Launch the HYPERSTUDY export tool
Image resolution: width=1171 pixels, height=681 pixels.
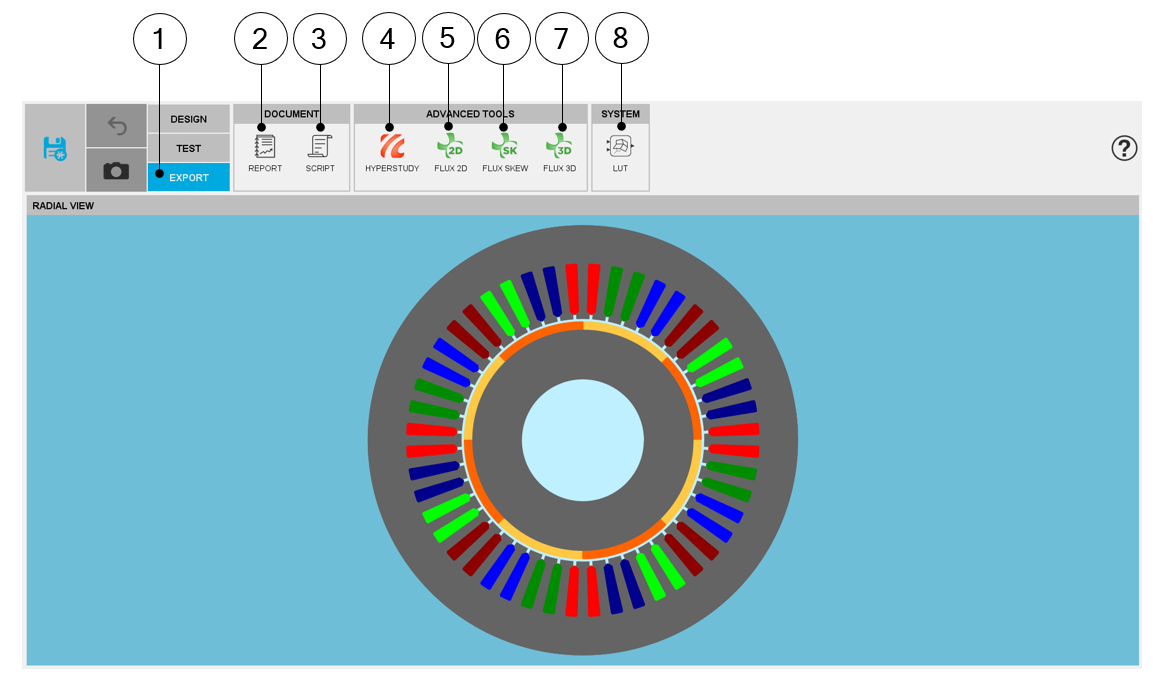coord(392,152)
